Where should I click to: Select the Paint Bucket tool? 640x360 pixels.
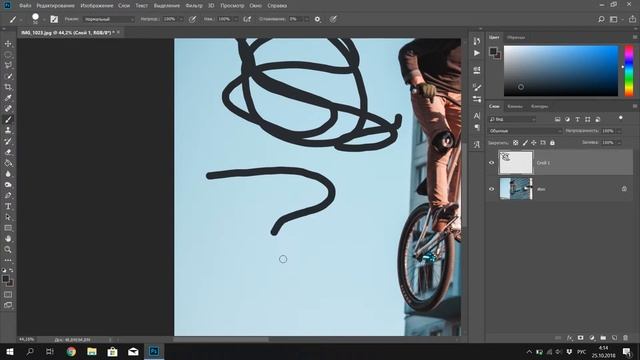click(x=8, y=163)
